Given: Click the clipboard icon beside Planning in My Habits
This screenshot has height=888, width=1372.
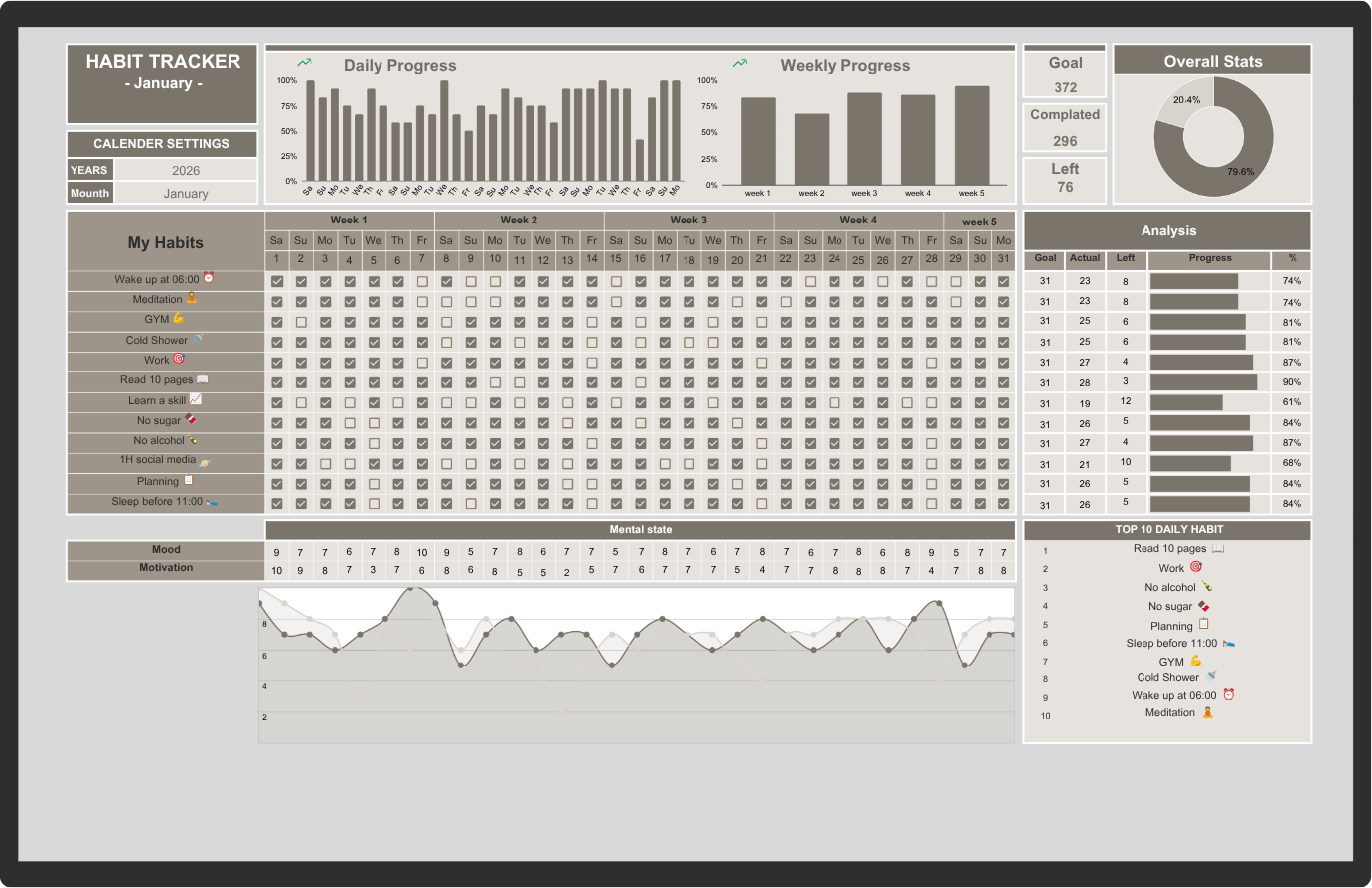Looking at the screenshot, I should [x=188, y=480].
